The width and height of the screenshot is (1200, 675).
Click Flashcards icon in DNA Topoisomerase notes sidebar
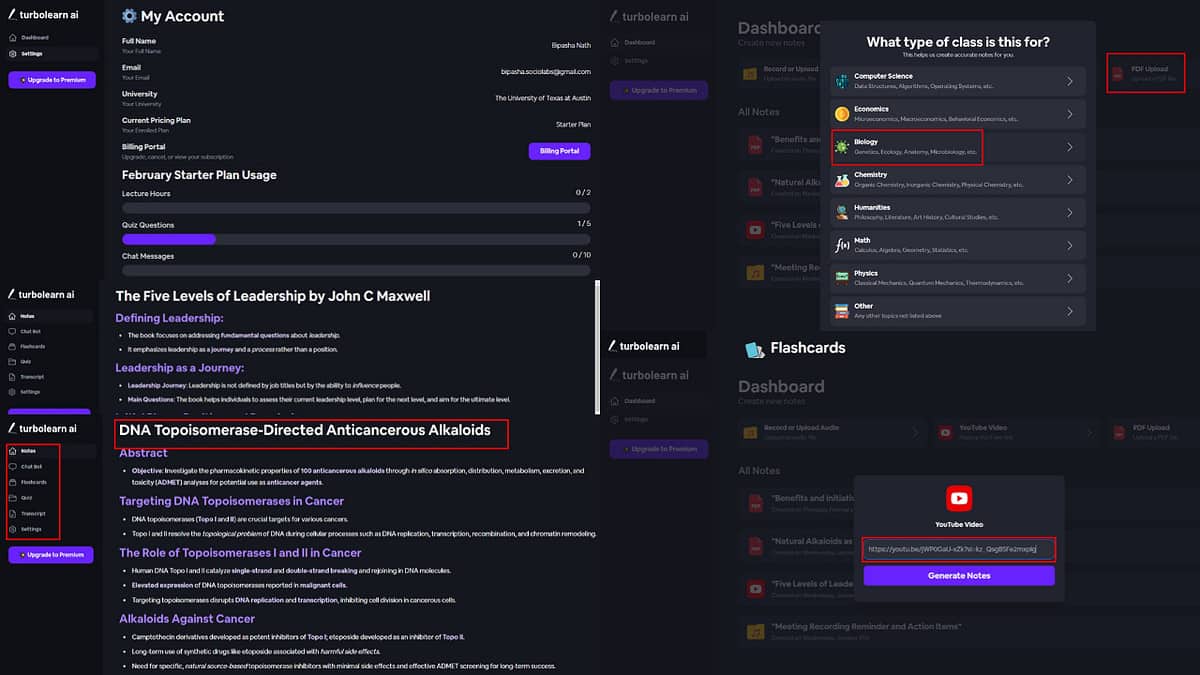(12, 482)
